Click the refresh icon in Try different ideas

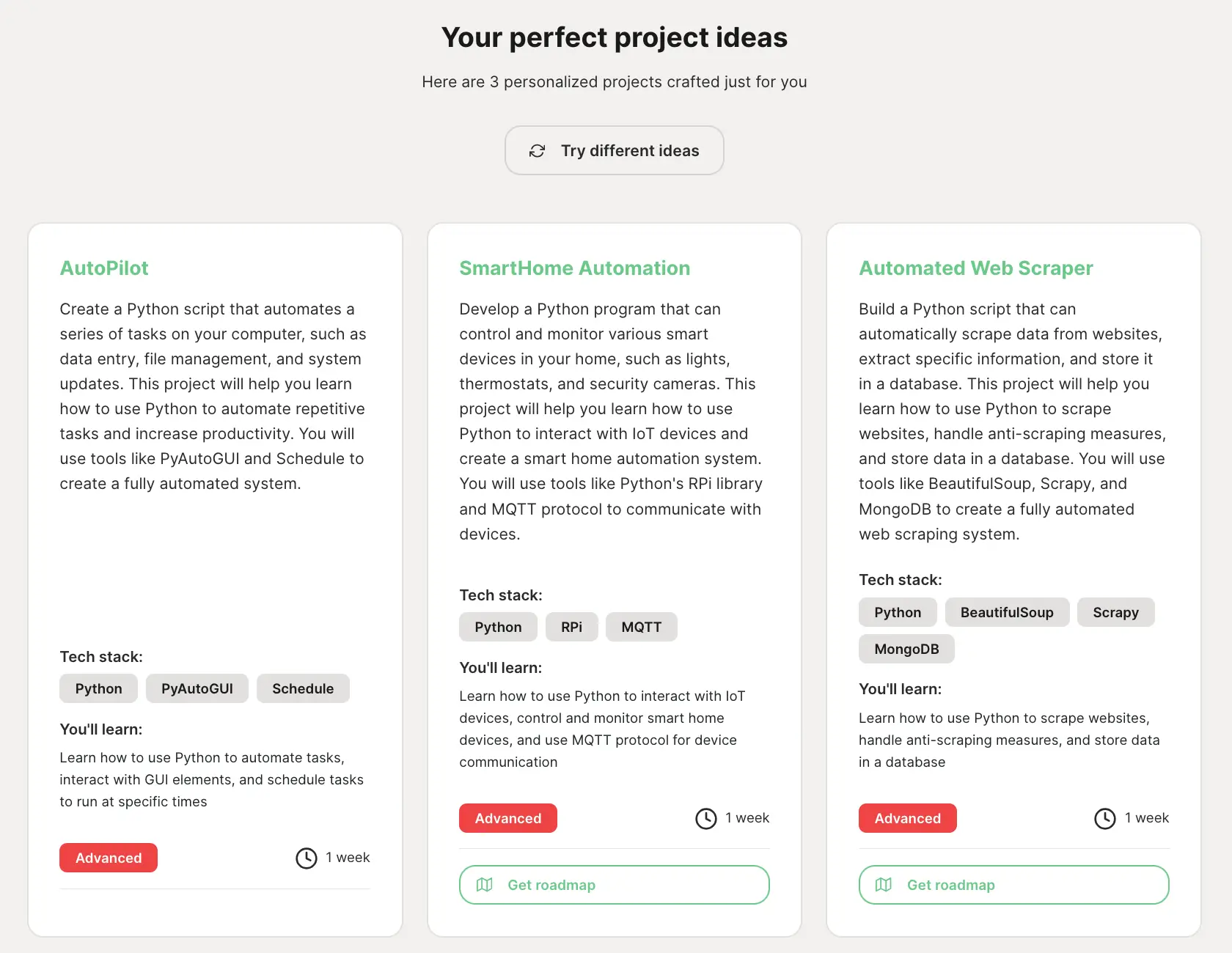(538, 150)
